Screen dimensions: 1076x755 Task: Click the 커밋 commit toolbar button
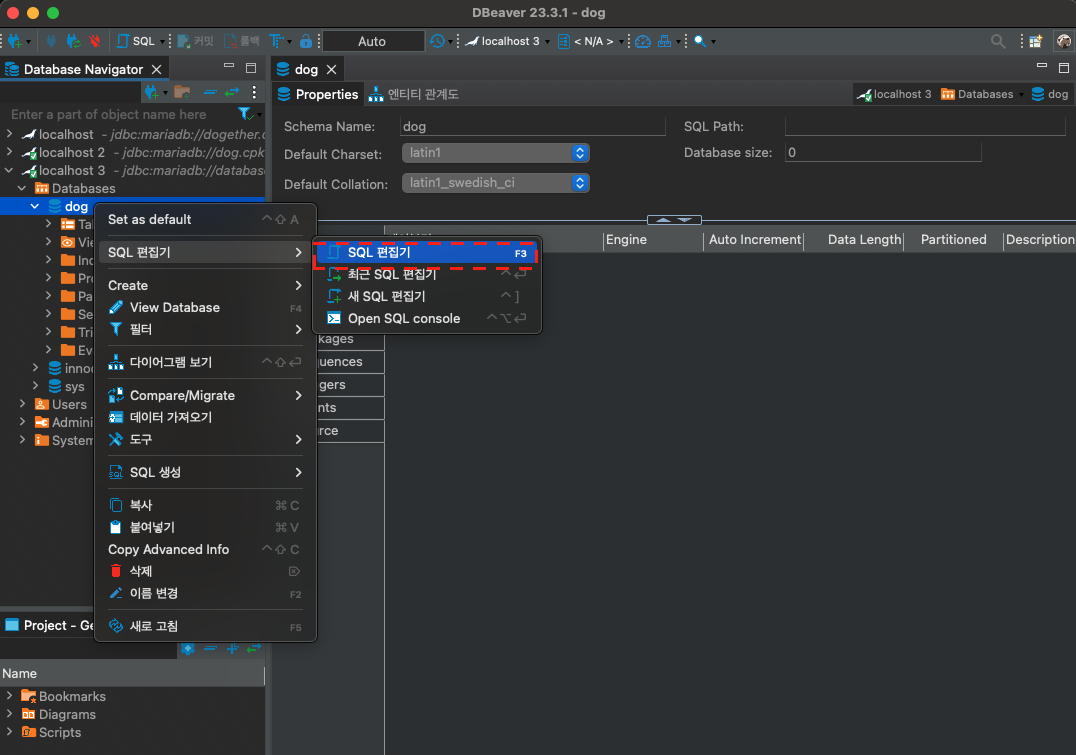click(x=196, y=41)
